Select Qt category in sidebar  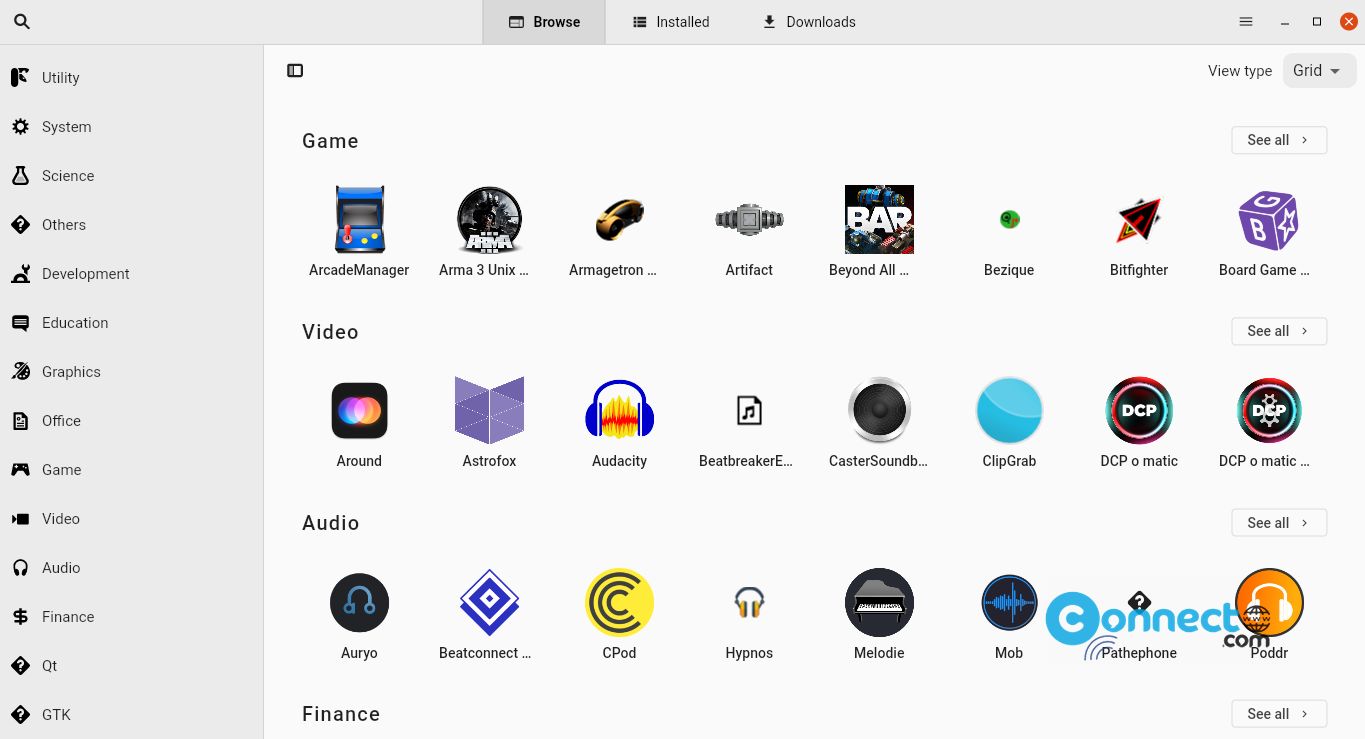point(131,666)
